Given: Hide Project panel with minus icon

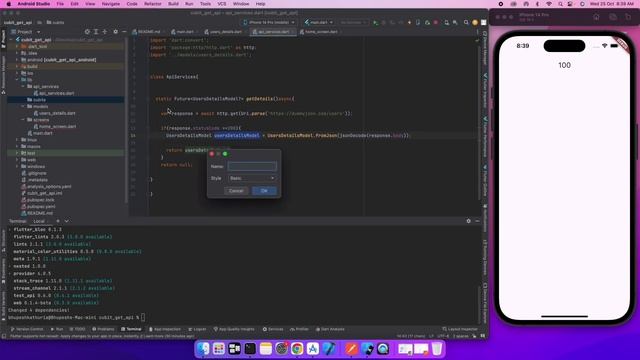Looking at the screenshot, I should pyautogui.click(x=124, y=31).
